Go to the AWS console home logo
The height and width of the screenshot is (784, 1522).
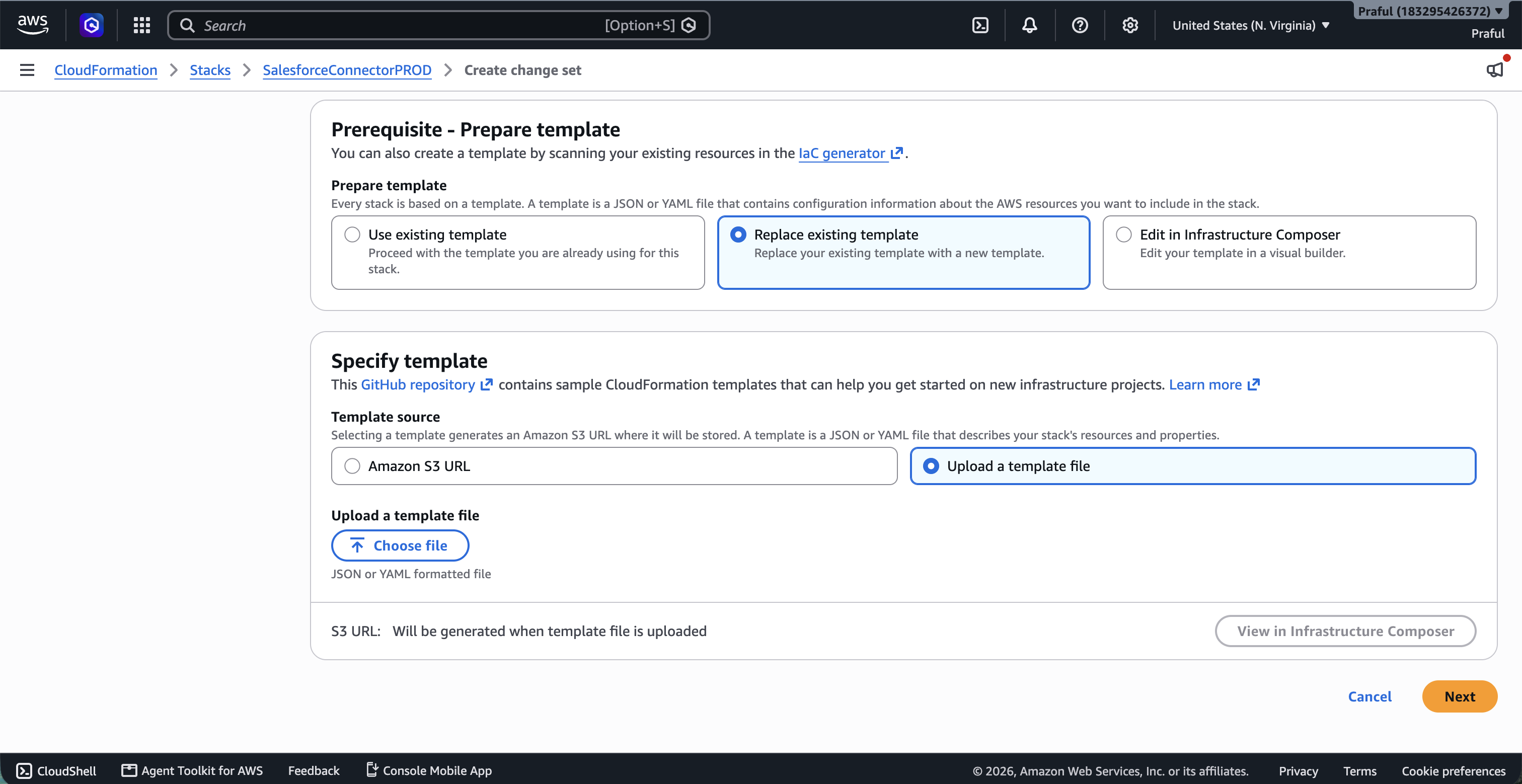[33, 25]
